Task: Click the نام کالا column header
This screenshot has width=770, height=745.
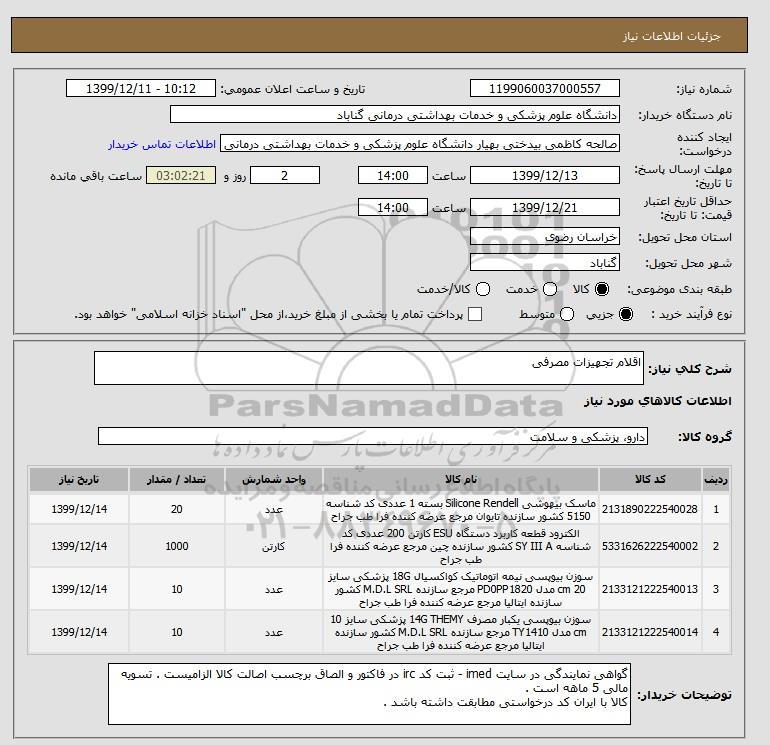Action: click(x=461, y=479)
